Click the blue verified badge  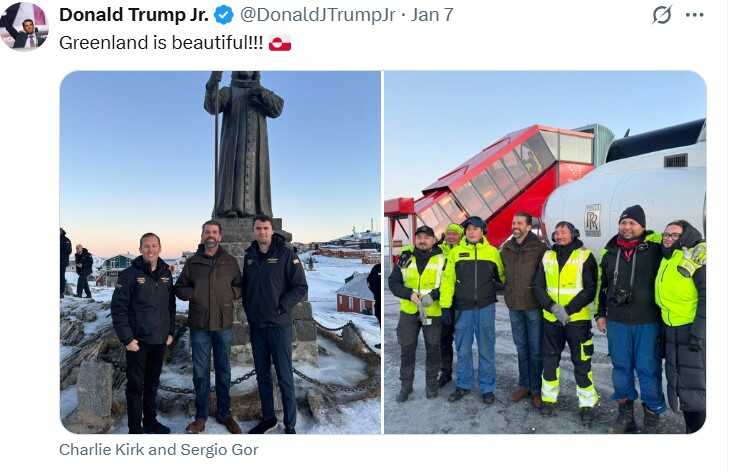[x=224, y=15]
